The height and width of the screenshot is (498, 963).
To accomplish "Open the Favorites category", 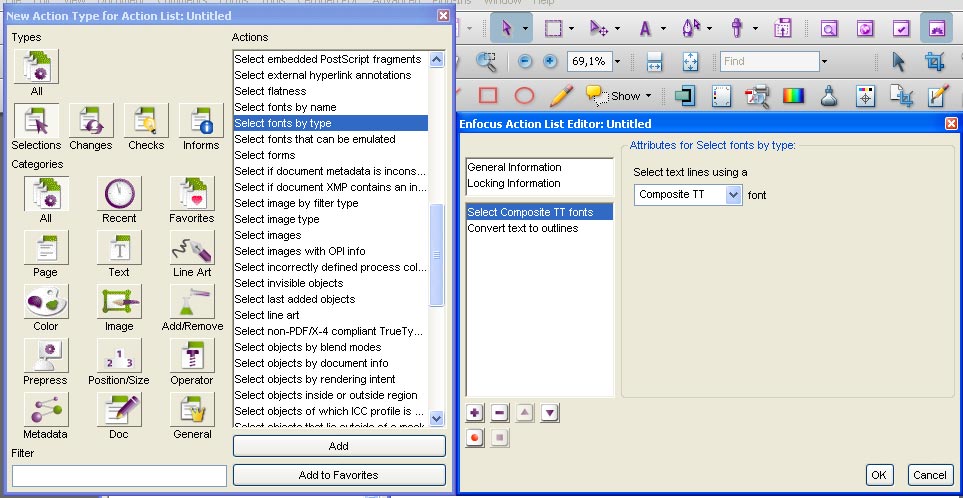I will tap(192, 194).
